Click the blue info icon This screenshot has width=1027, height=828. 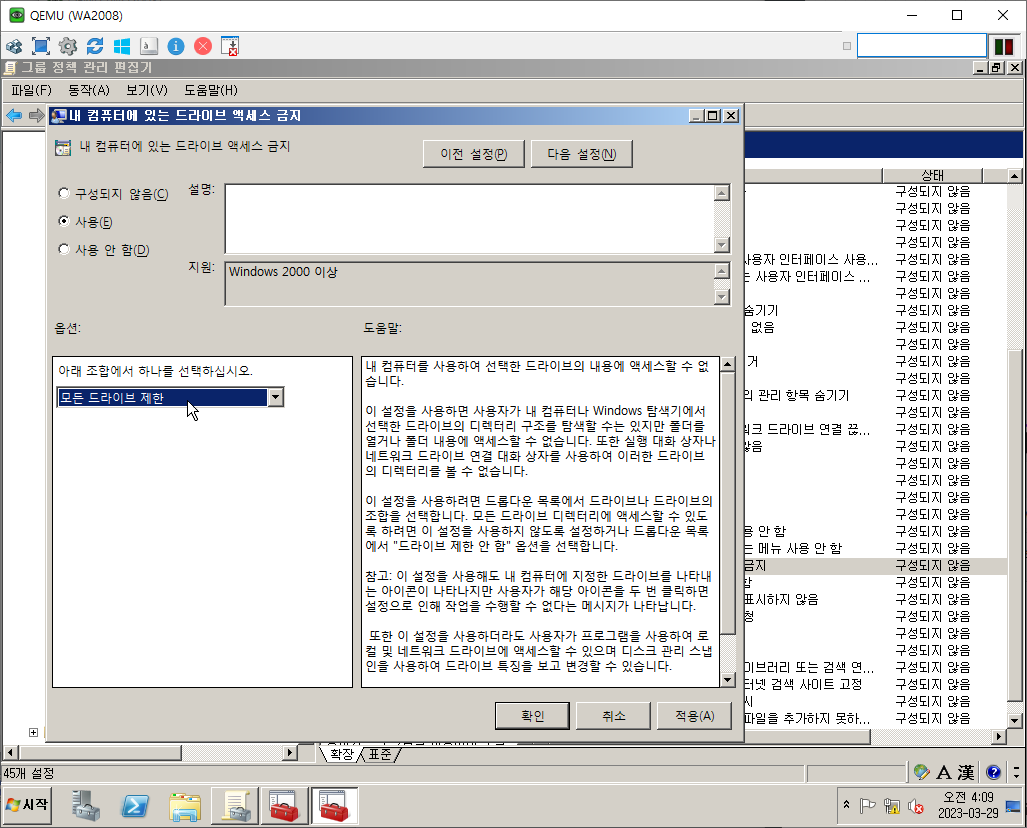(x=176, y=46)
